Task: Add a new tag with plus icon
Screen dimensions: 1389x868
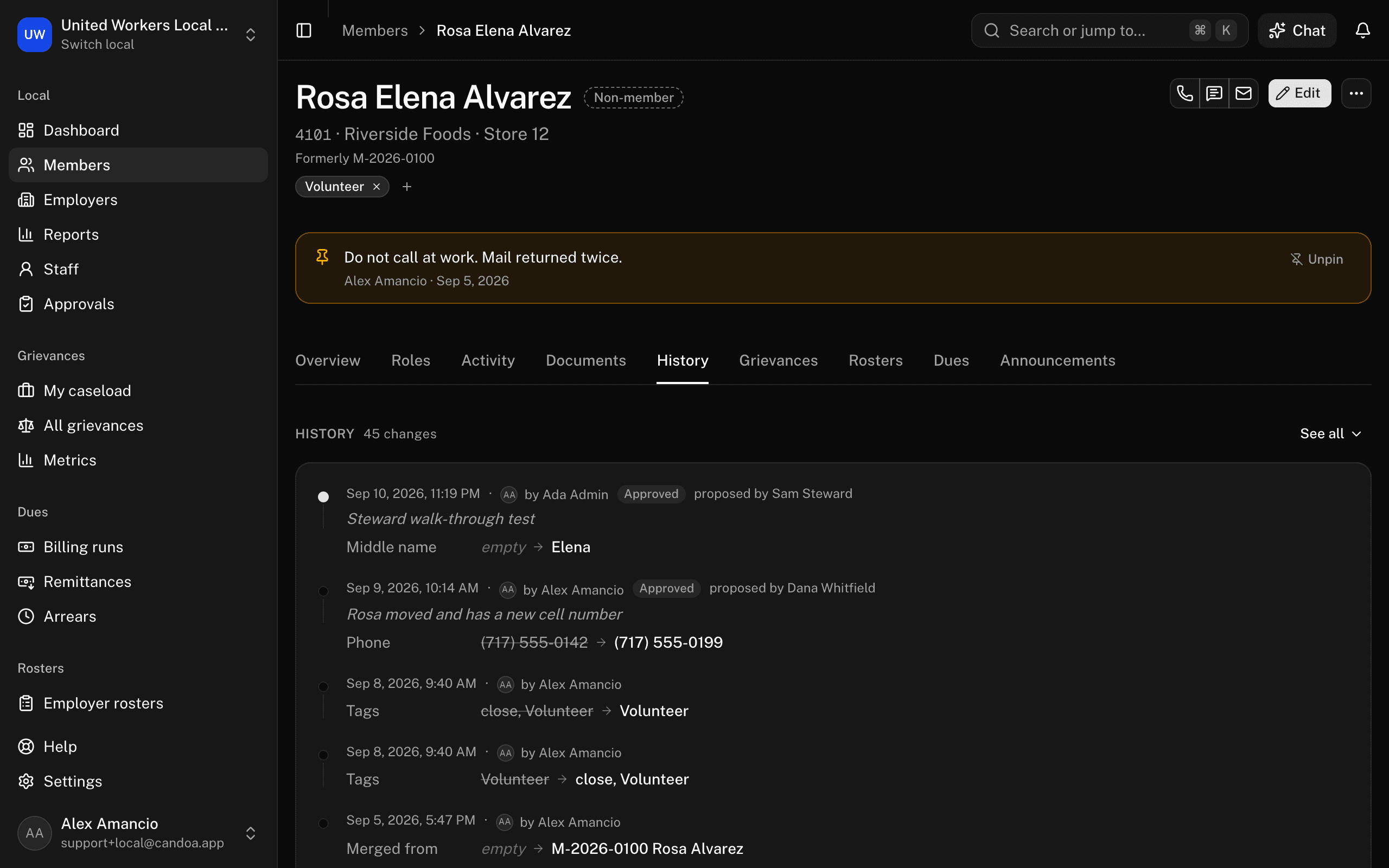Action: tap(407, 187)
